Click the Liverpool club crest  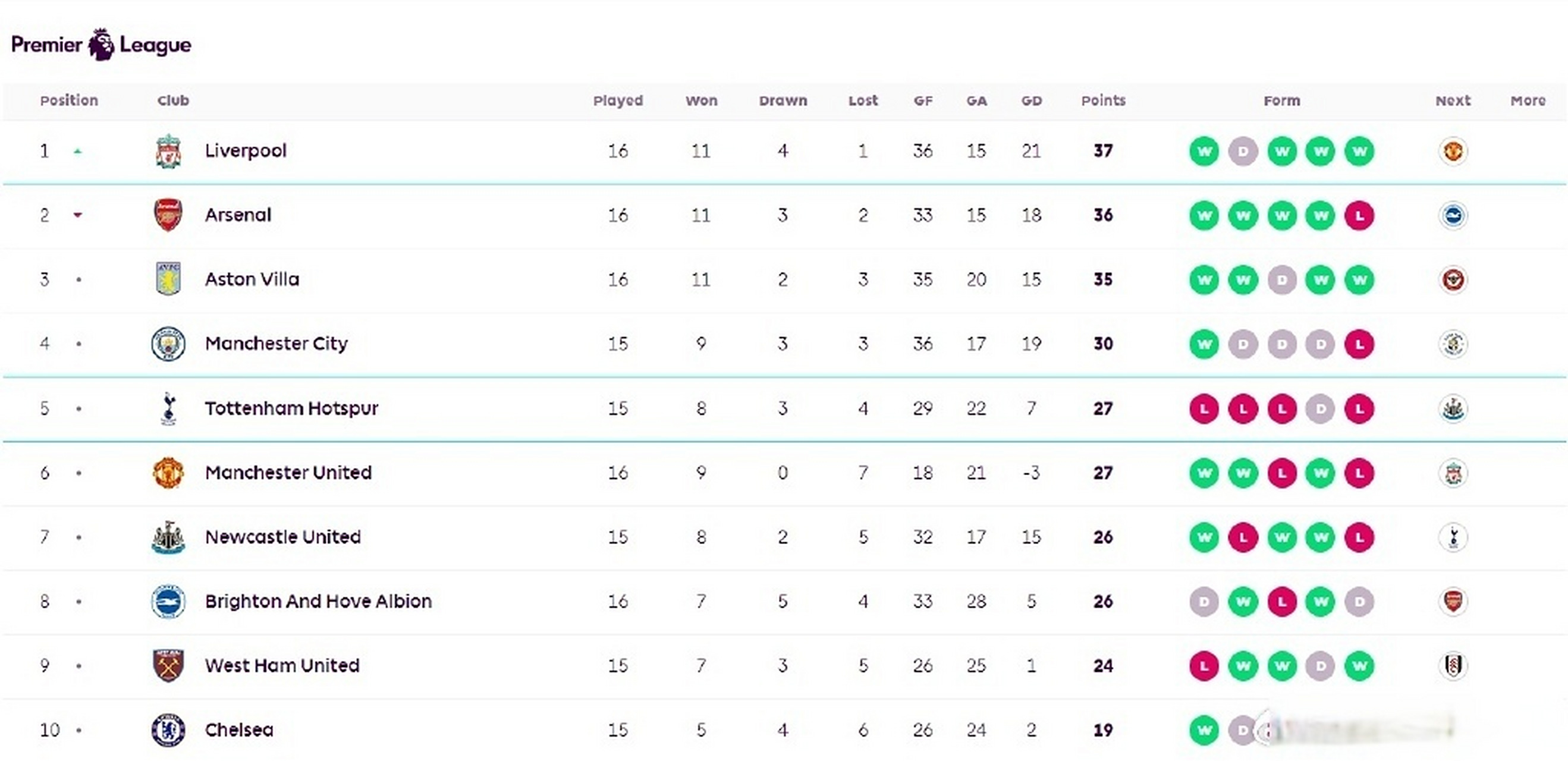click(168, 151)
